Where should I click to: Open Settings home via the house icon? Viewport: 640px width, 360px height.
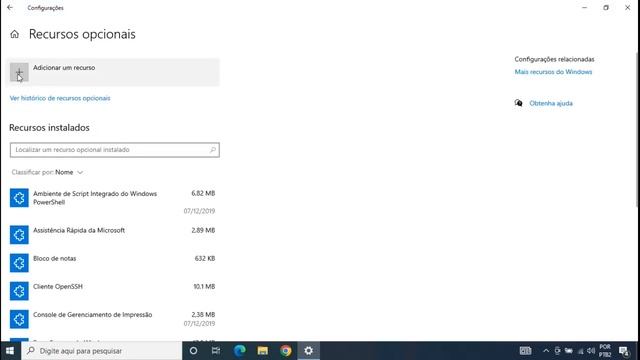pyautogui.click(x=15, y=34)
